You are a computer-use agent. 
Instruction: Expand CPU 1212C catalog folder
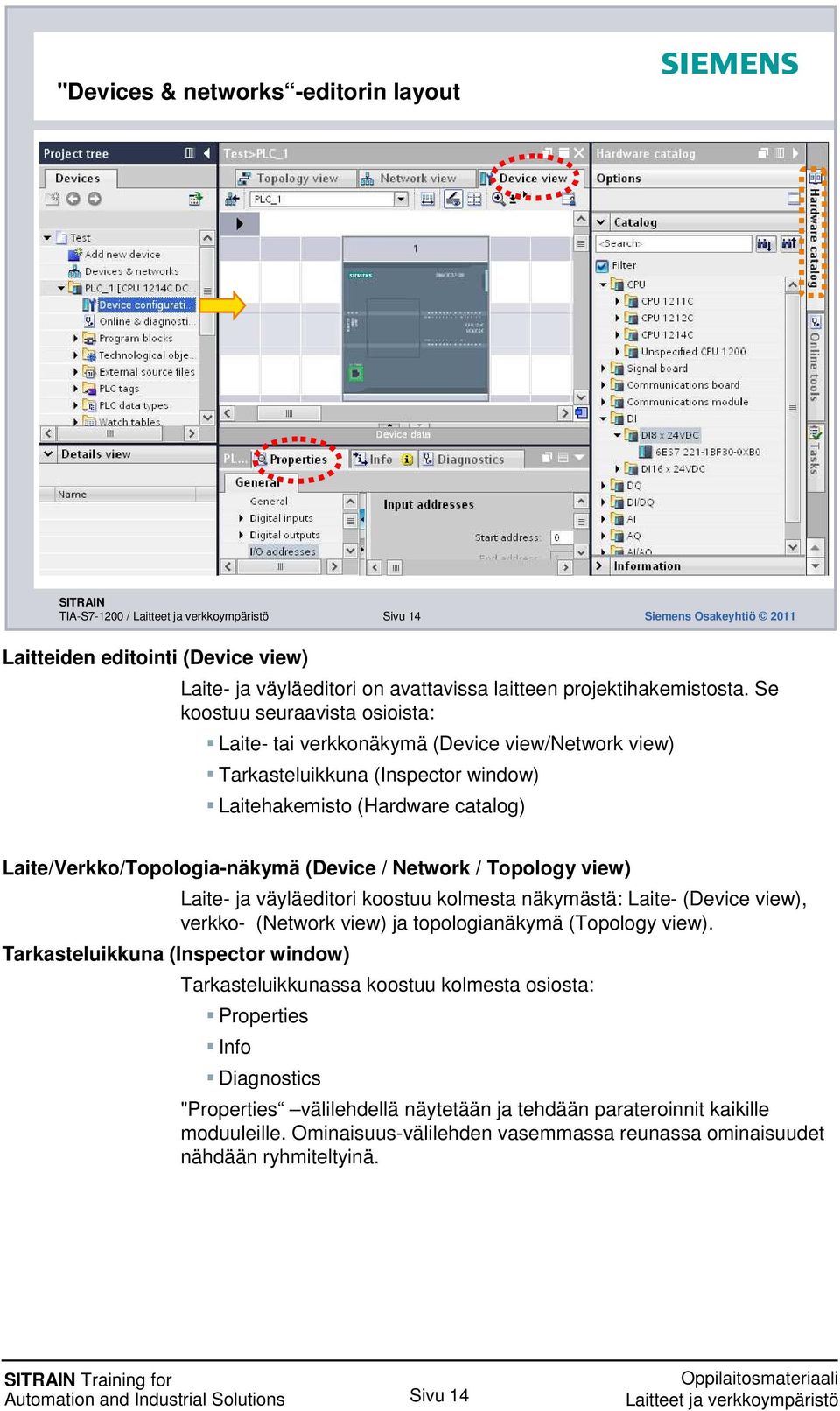618,318
